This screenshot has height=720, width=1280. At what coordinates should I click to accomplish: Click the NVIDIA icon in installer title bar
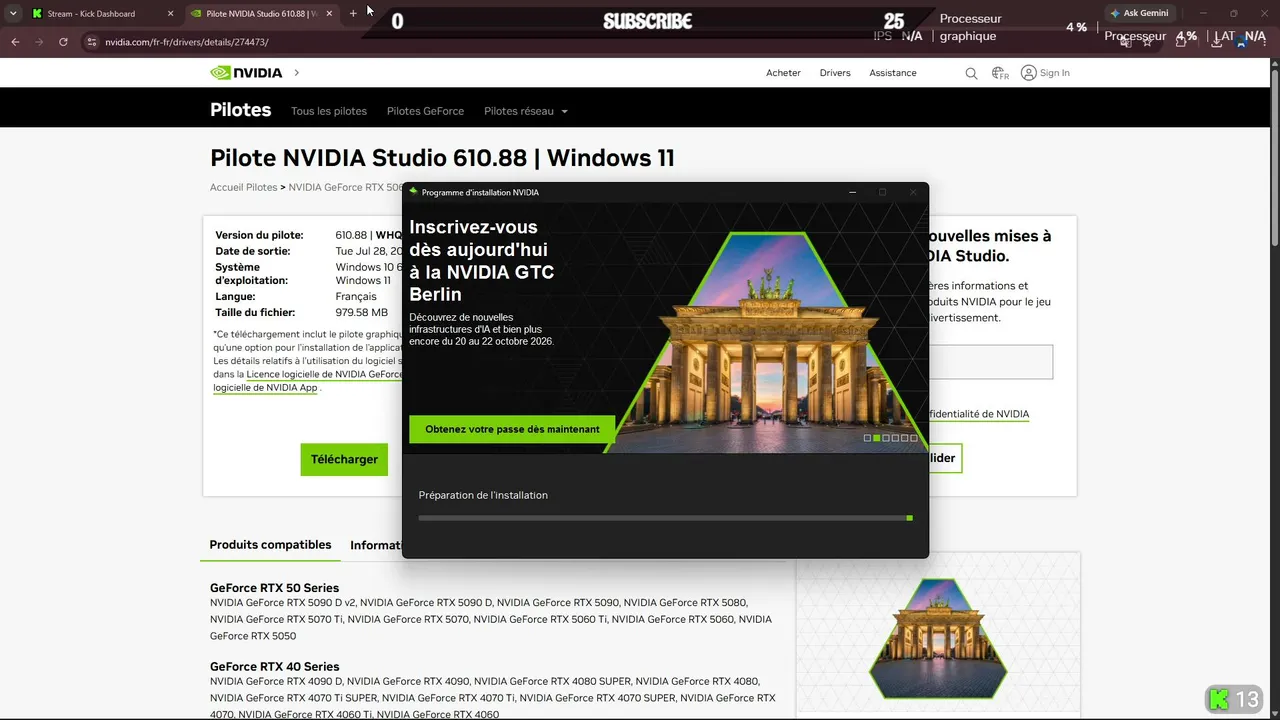coord(413,192)
